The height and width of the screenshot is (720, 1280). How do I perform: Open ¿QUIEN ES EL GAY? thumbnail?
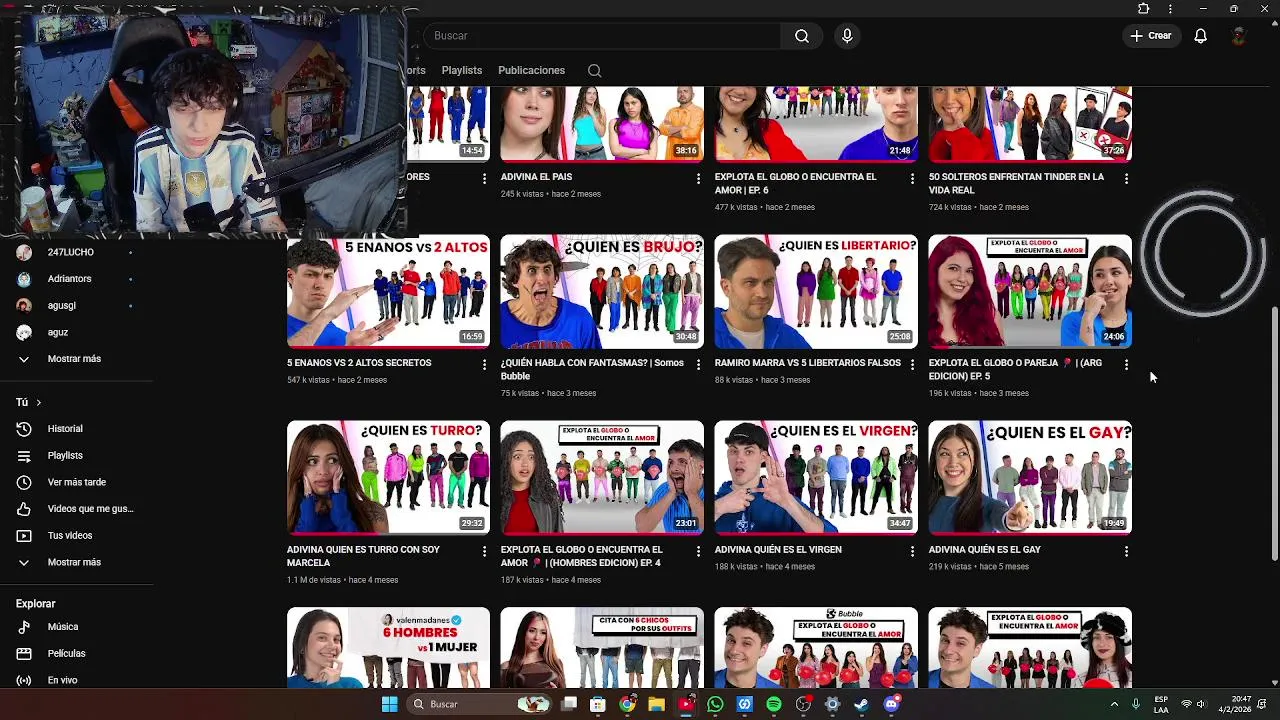click(x=1030, y=477)
